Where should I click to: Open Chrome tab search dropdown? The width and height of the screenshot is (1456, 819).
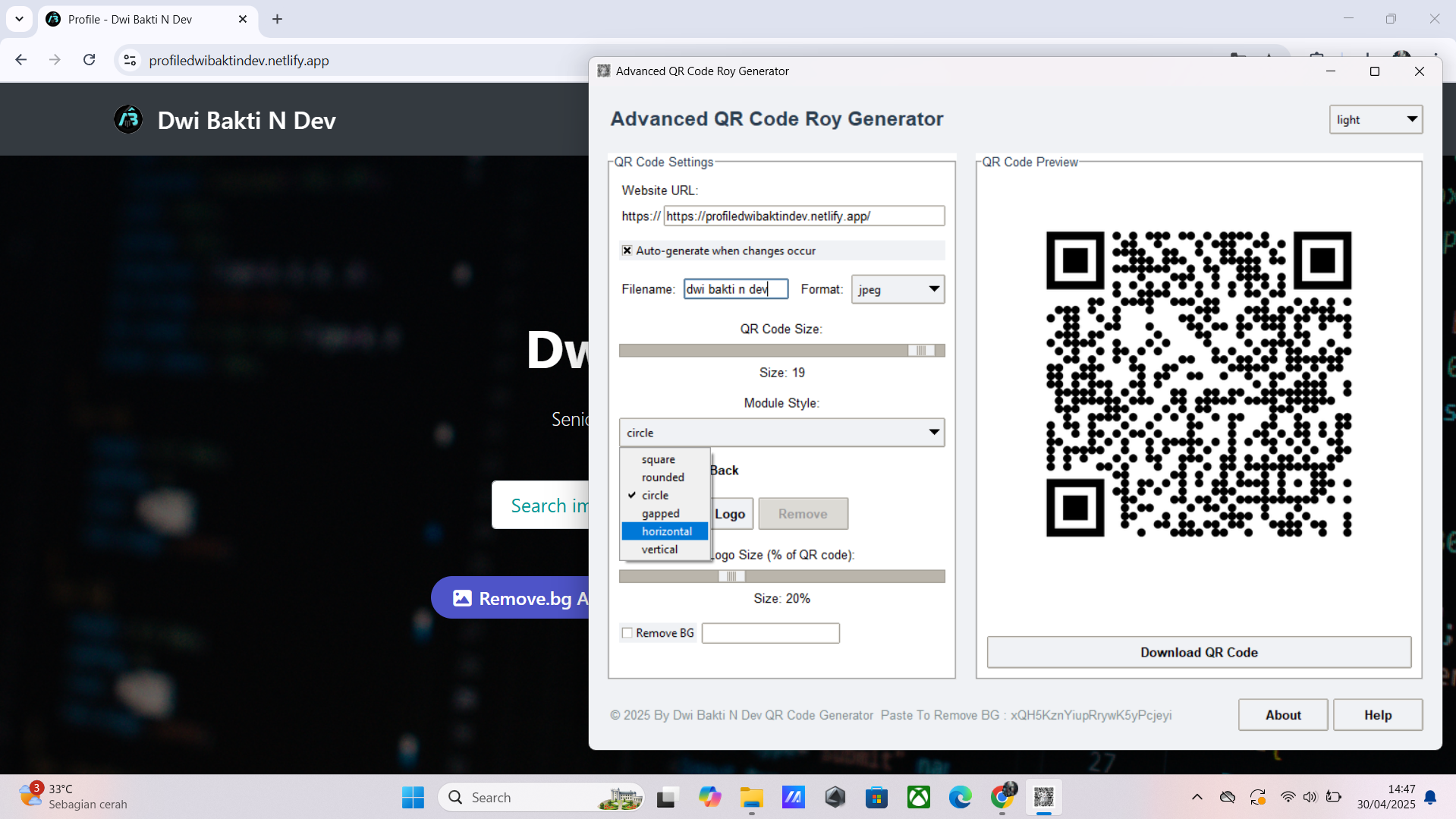point(19,19)
